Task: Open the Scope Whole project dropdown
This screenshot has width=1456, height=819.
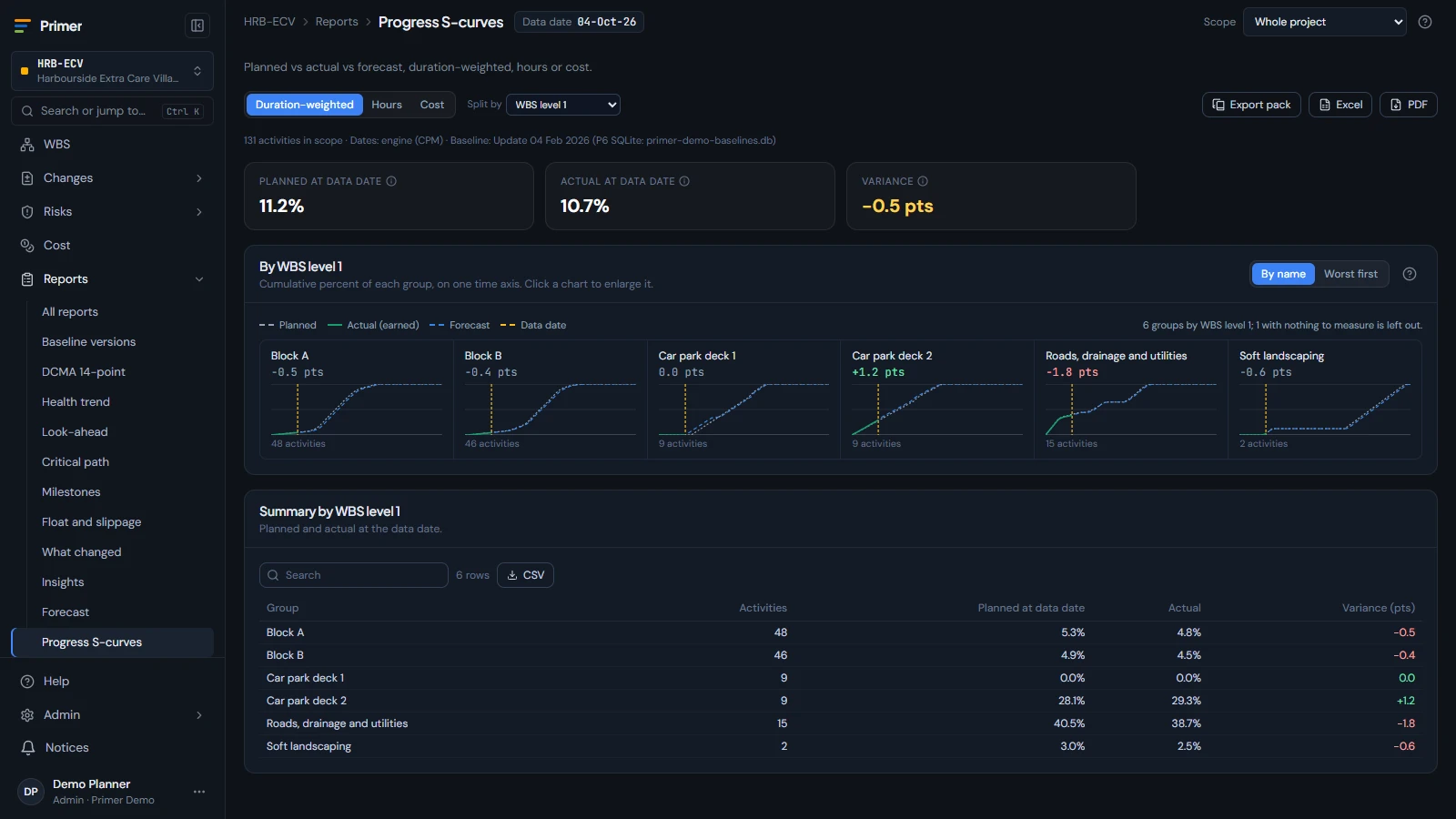Action: tap(1325, 22)
